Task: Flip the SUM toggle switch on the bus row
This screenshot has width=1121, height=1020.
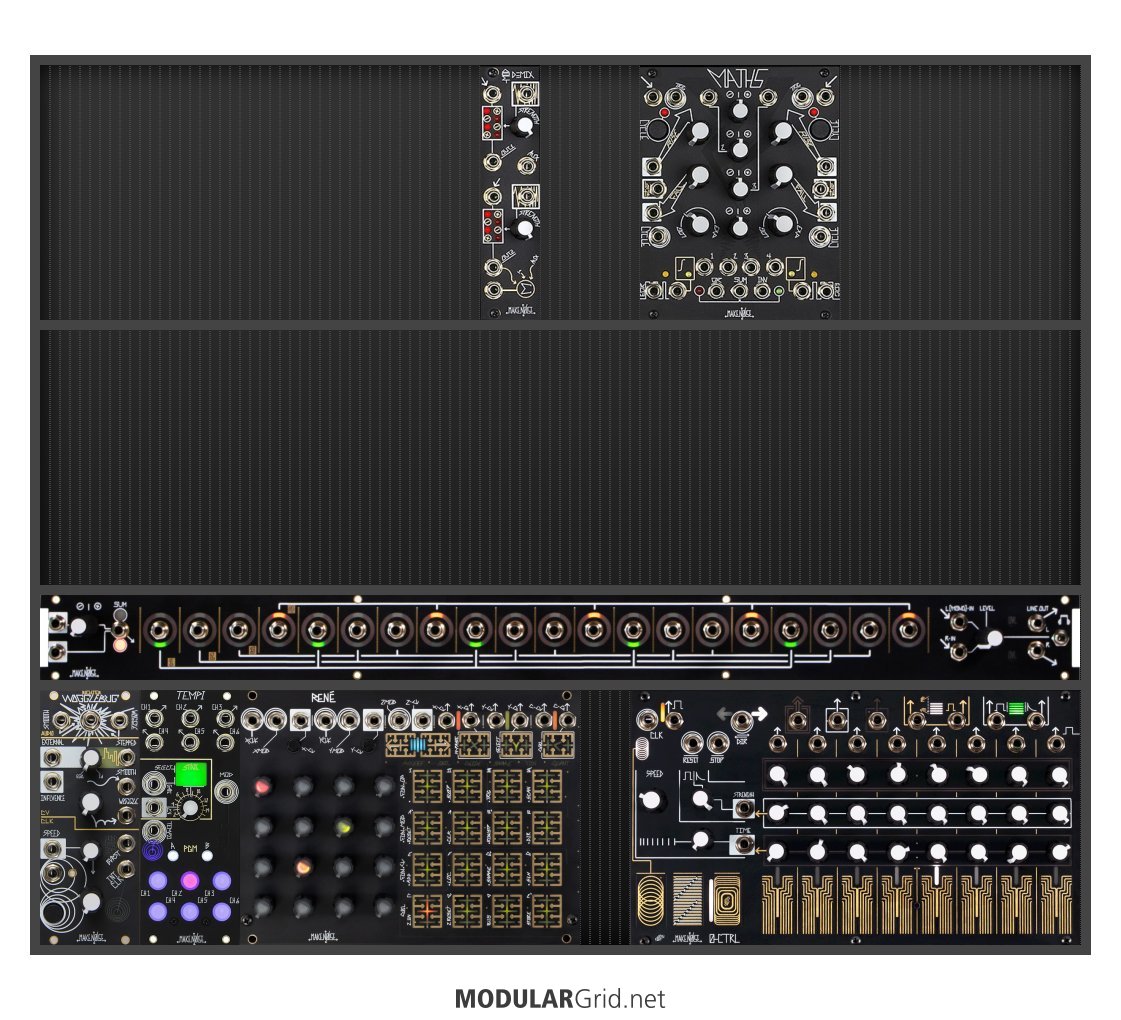Action: click(x=120, y=630)
